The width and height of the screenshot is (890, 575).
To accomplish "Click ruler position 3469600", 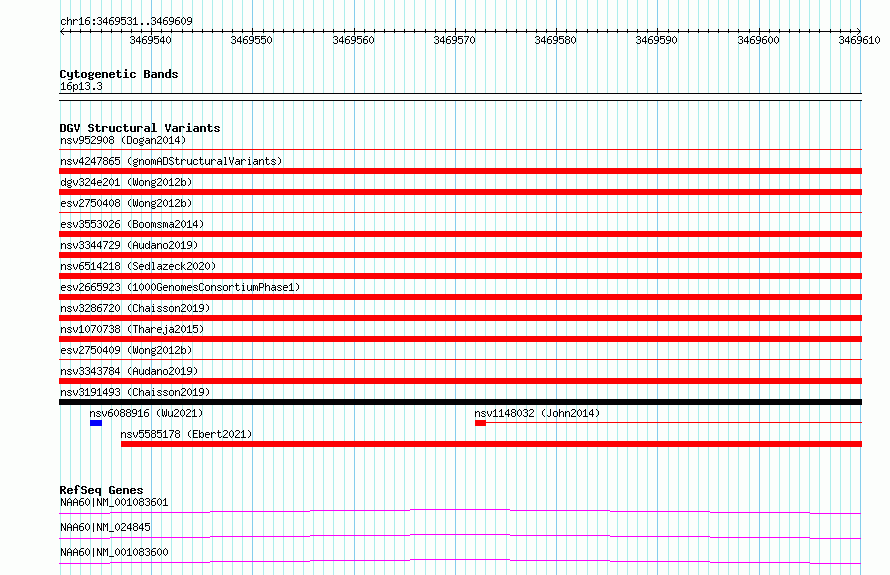I will 758,40.
